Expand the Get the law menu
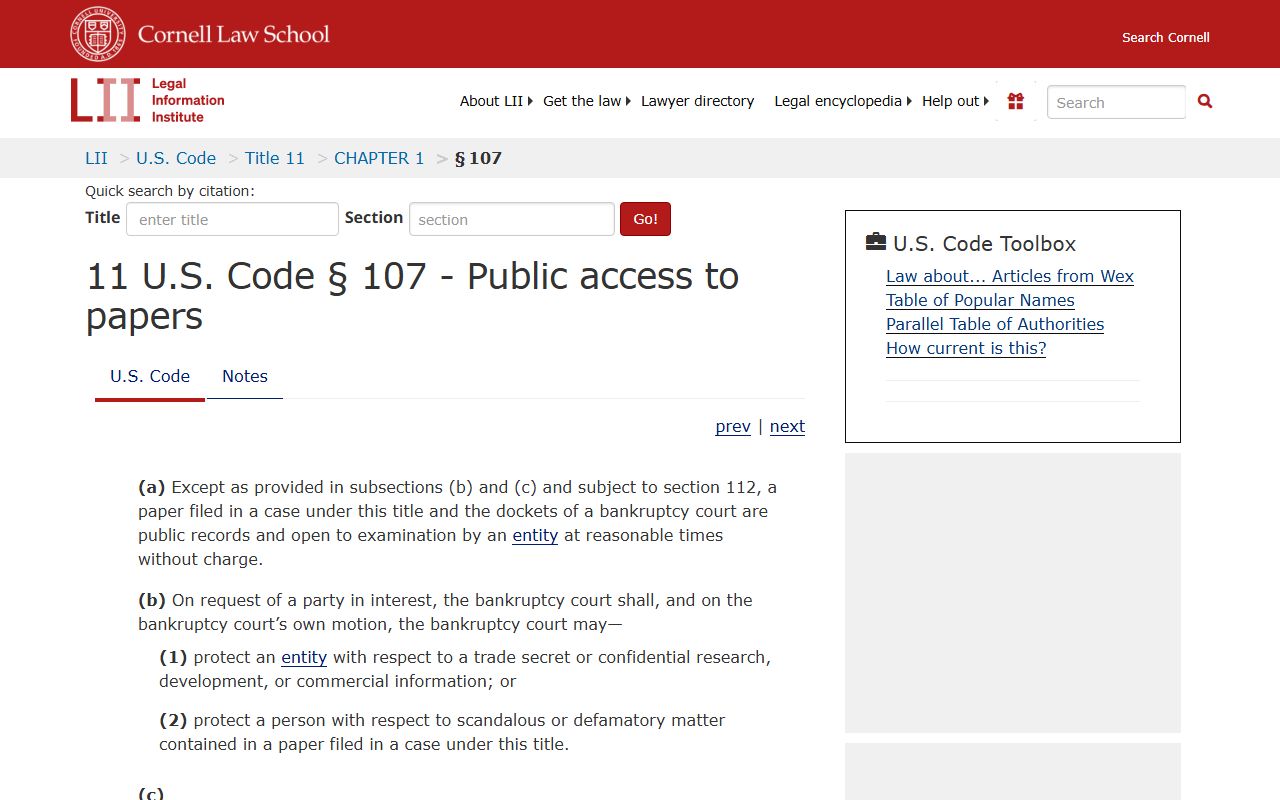Viewport: 1280px width, 800px height. 586,101
